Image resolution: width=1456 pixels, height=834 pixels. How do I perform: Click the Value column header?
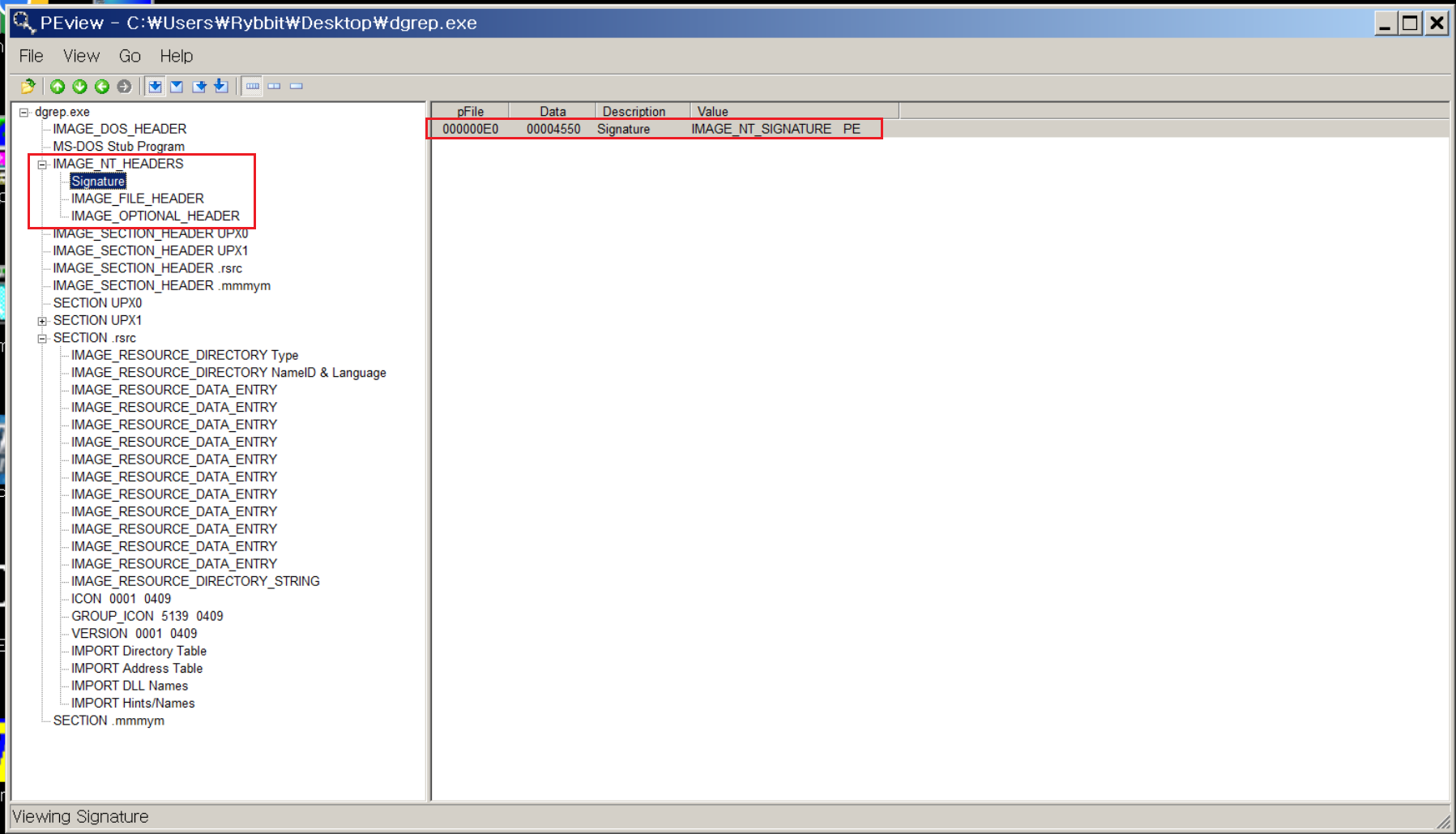794,111
